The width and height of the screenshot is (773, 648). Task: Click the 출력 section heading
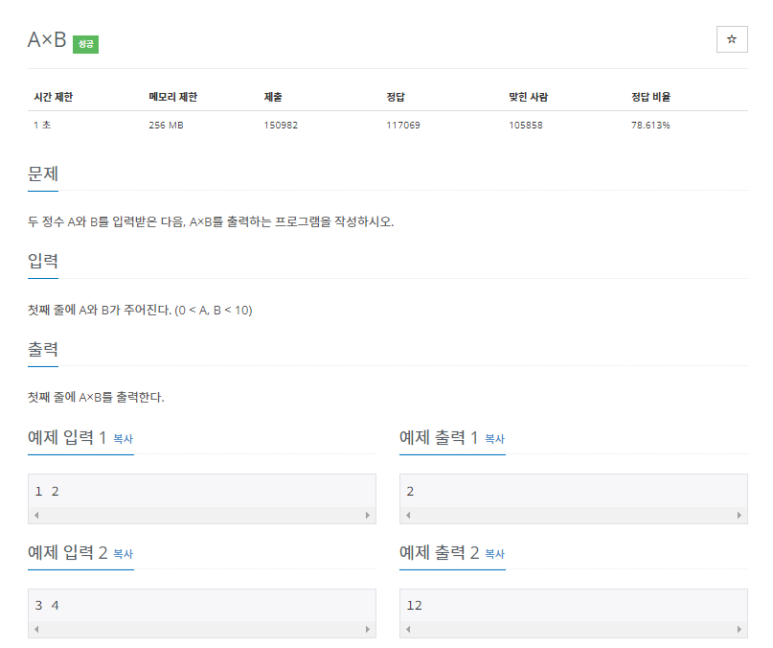43,349
